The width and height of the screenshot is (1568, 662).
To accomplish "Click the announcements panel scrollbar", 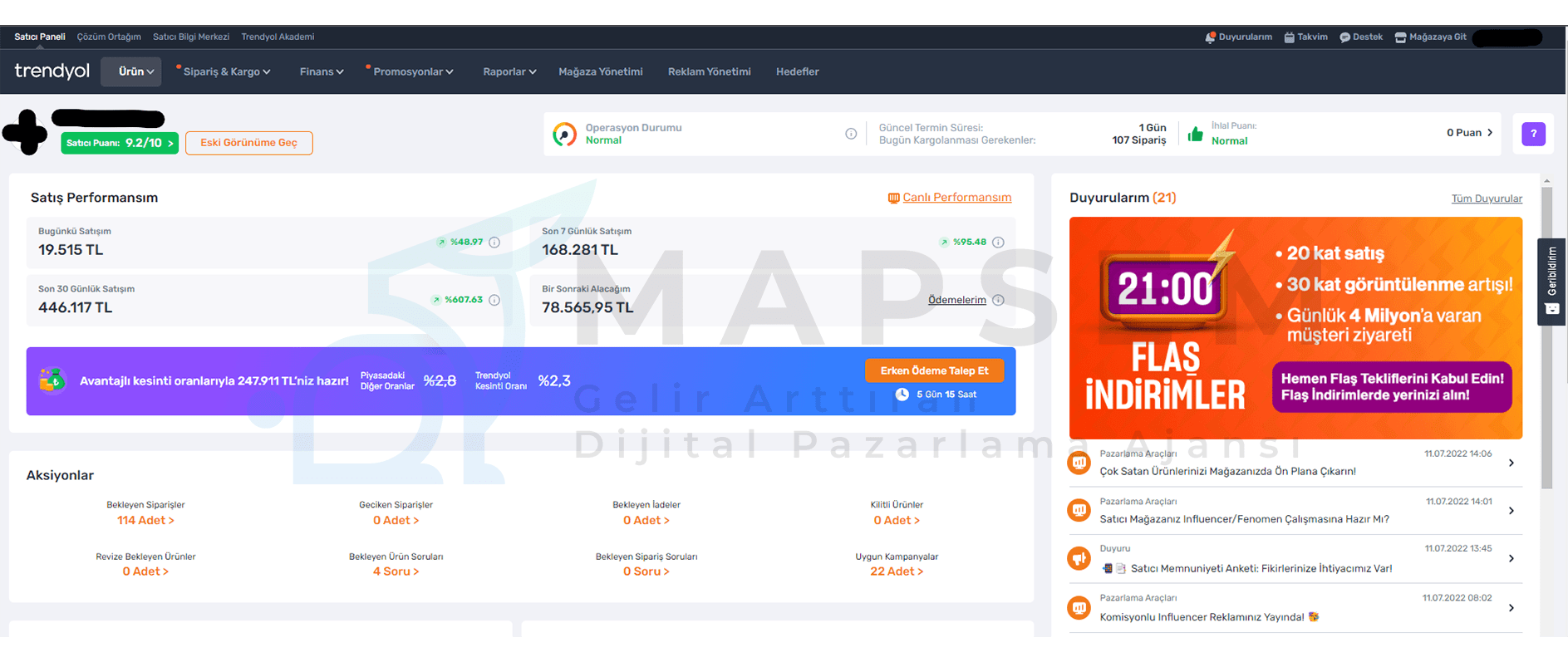I will point(1546,338).
